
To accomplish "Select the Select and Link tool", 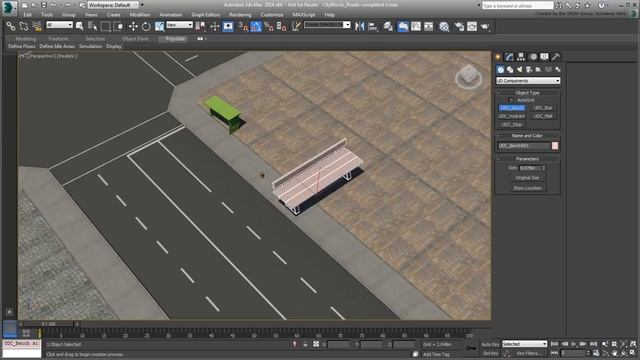I will 11,27.
